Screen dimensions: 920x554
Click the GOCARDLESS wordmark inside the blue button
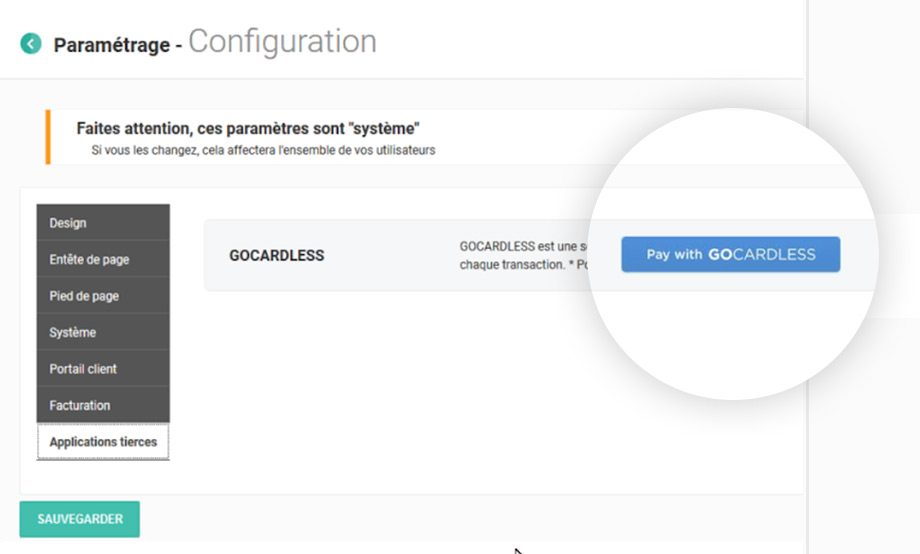[762, 255]
